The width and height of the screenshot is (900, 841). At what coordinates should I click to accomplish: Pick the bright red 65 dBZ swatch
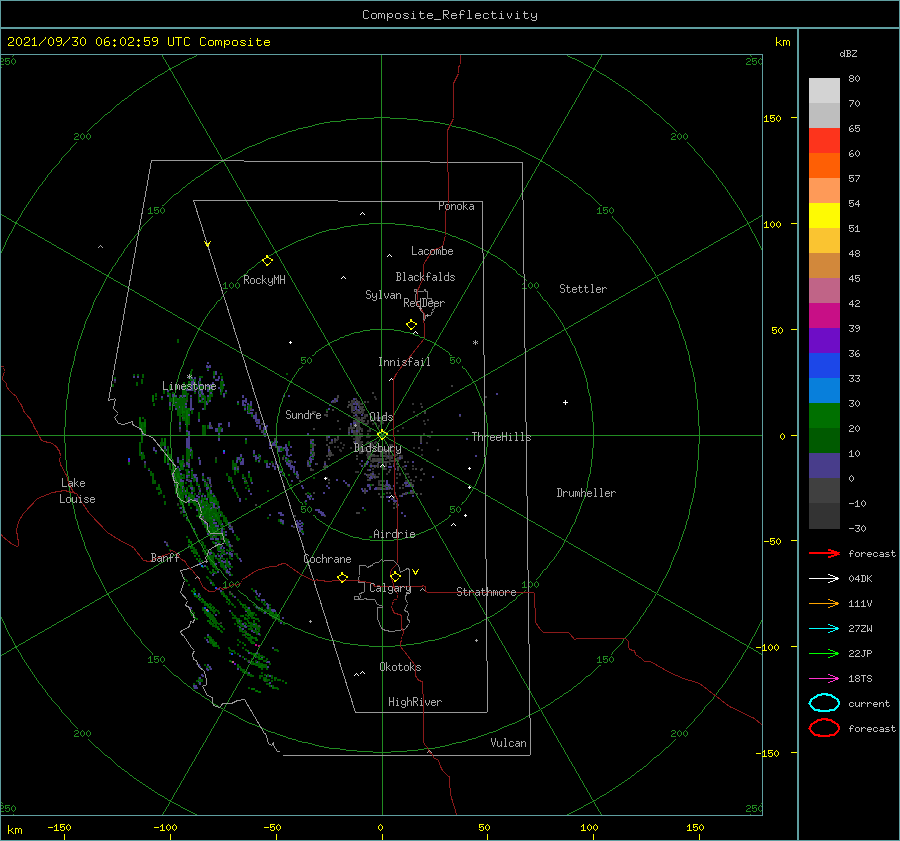824,141
